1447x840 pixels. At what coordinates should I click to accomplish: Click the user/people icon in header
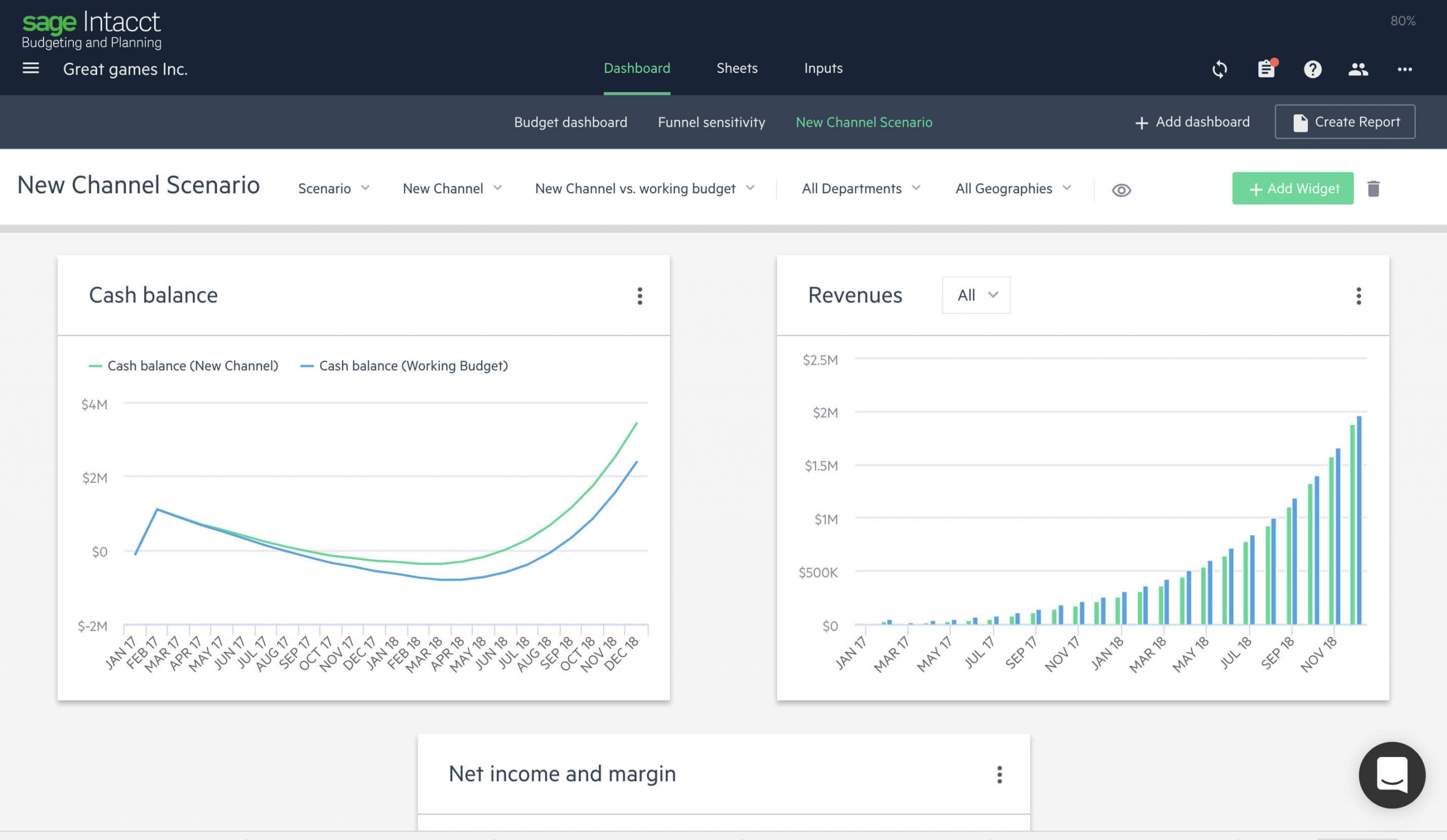1357,68
